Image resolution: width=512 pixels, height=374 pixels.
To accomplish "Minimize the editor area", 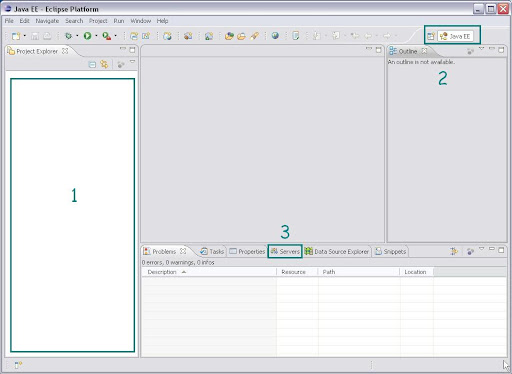I will (x=369, y=49).
